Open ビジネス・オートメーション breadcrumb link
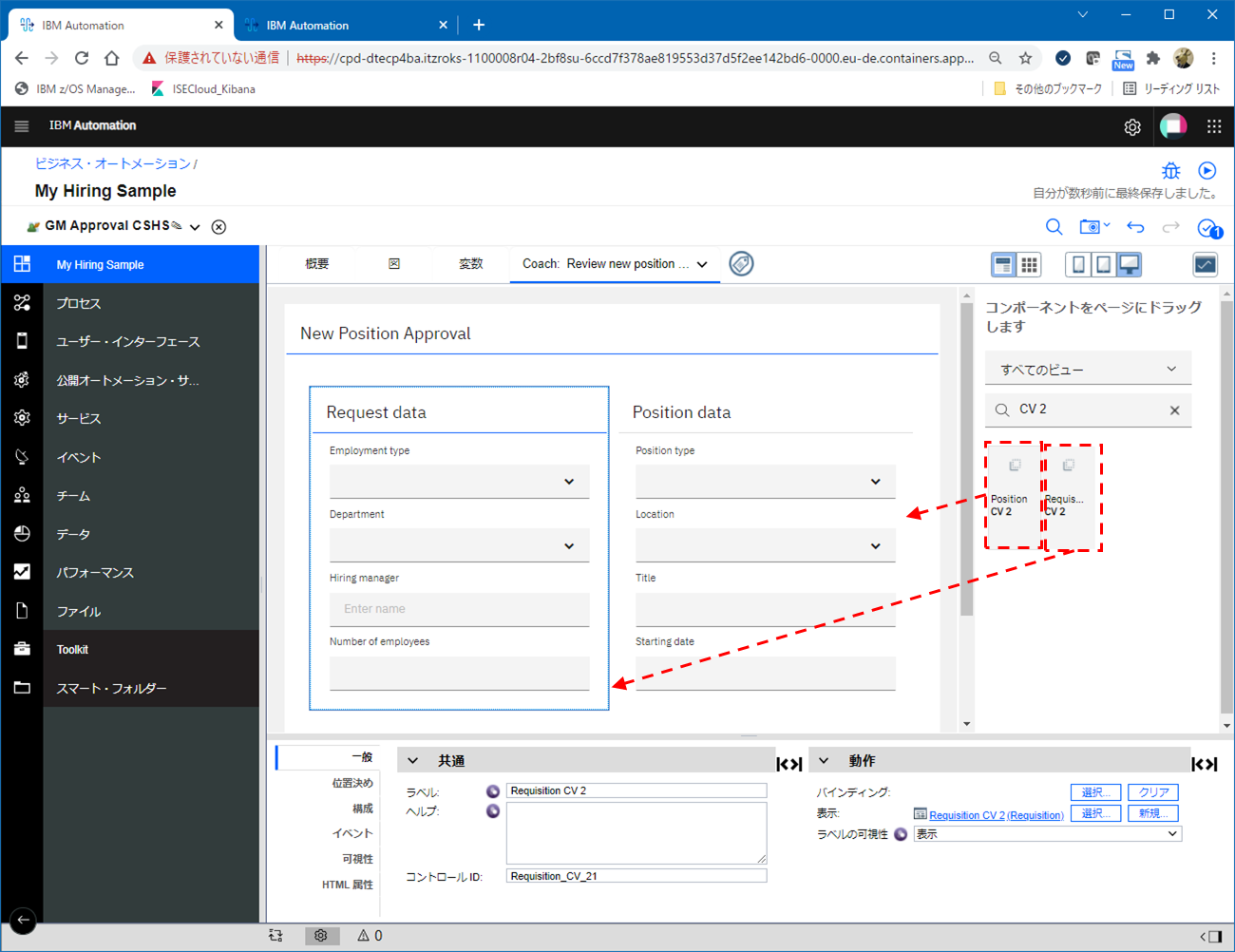 (113, 164)
